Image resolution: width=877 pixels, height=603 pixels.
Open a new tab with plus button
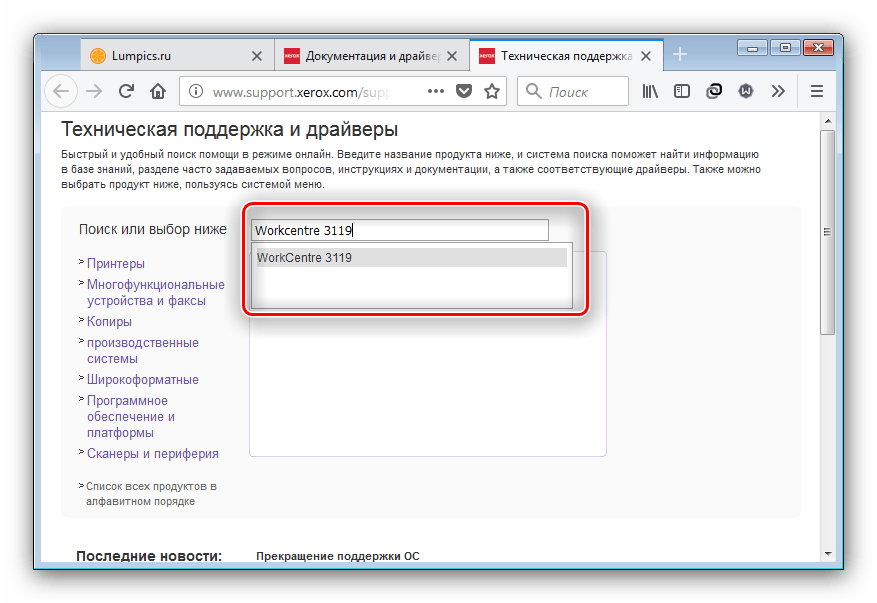[x=680, y=55]
